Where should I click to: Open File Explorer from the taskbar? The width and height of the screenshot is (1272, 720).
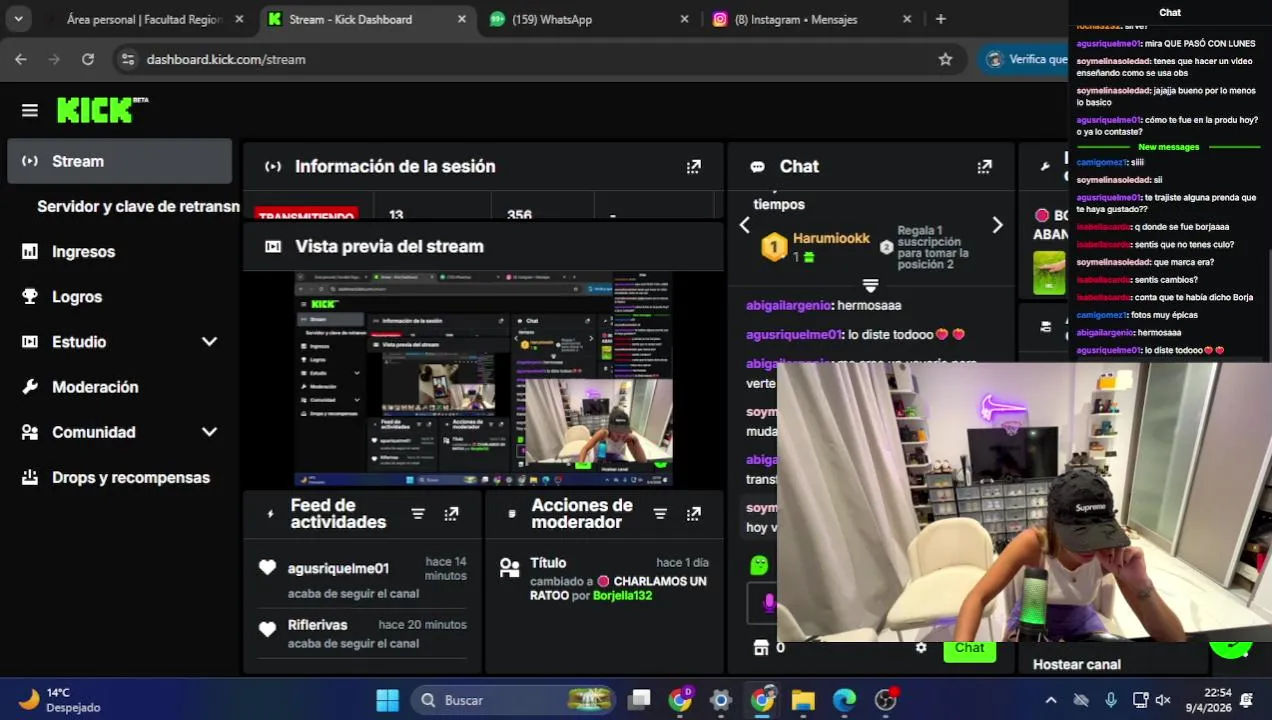803,700
